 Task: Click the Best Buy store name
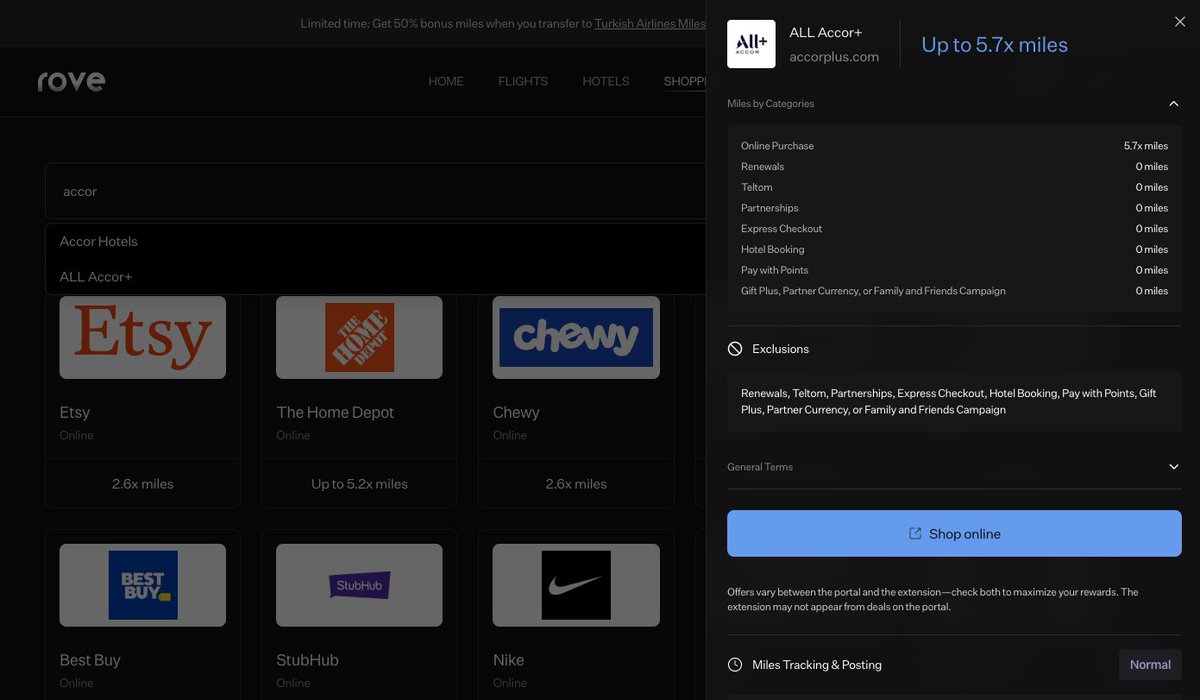tap(89, 660)
